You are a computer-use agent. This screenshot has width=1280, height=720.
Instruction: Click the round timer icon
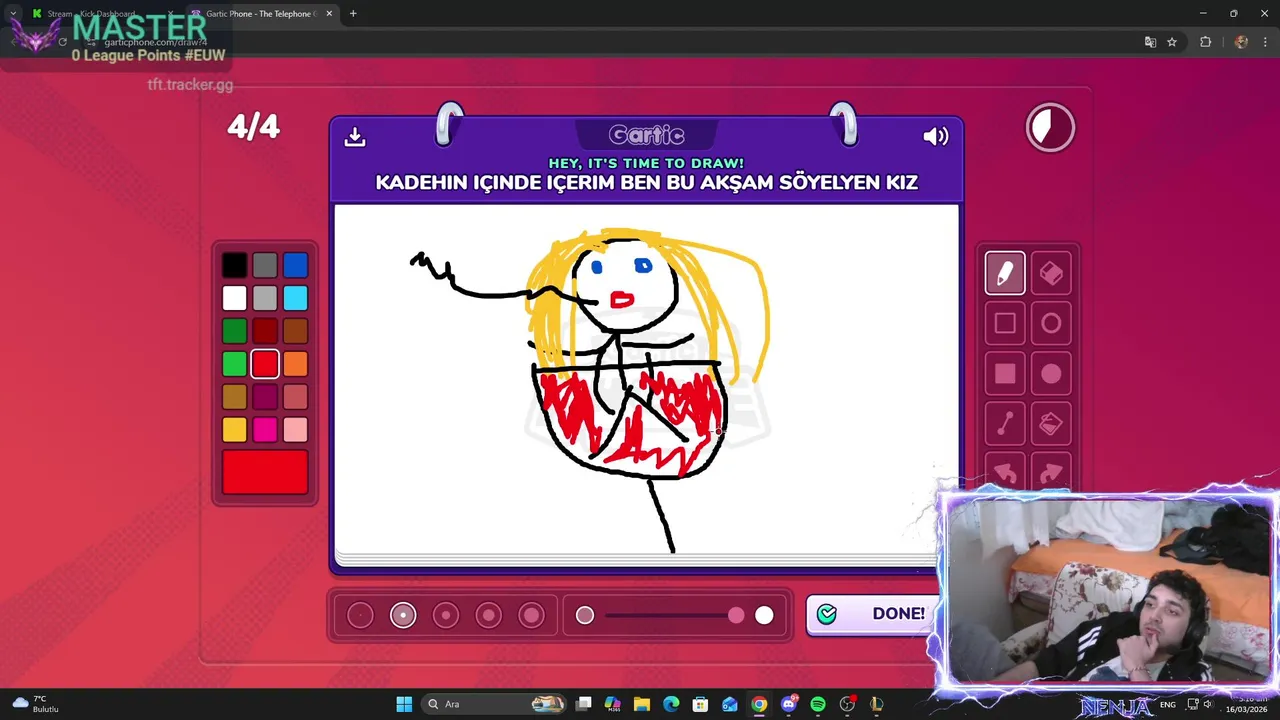1050,128
